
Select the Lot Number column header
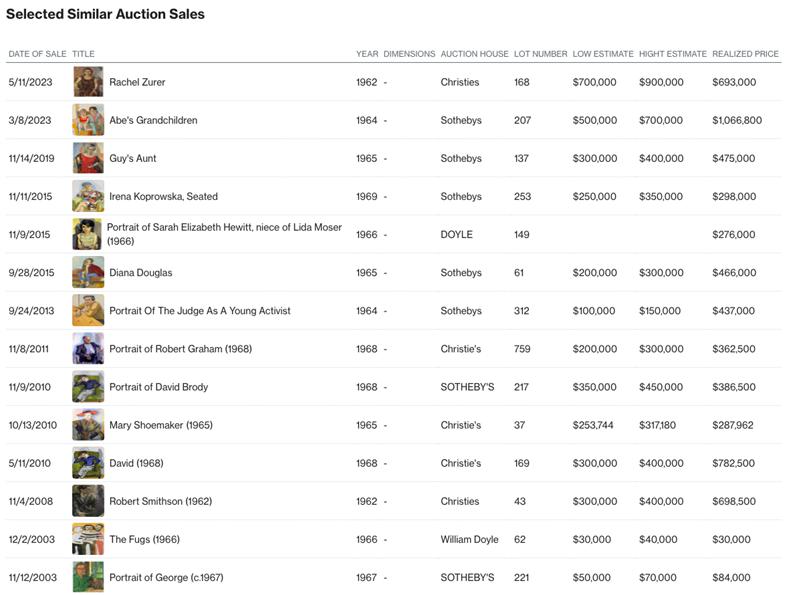(x=540, y=54)
